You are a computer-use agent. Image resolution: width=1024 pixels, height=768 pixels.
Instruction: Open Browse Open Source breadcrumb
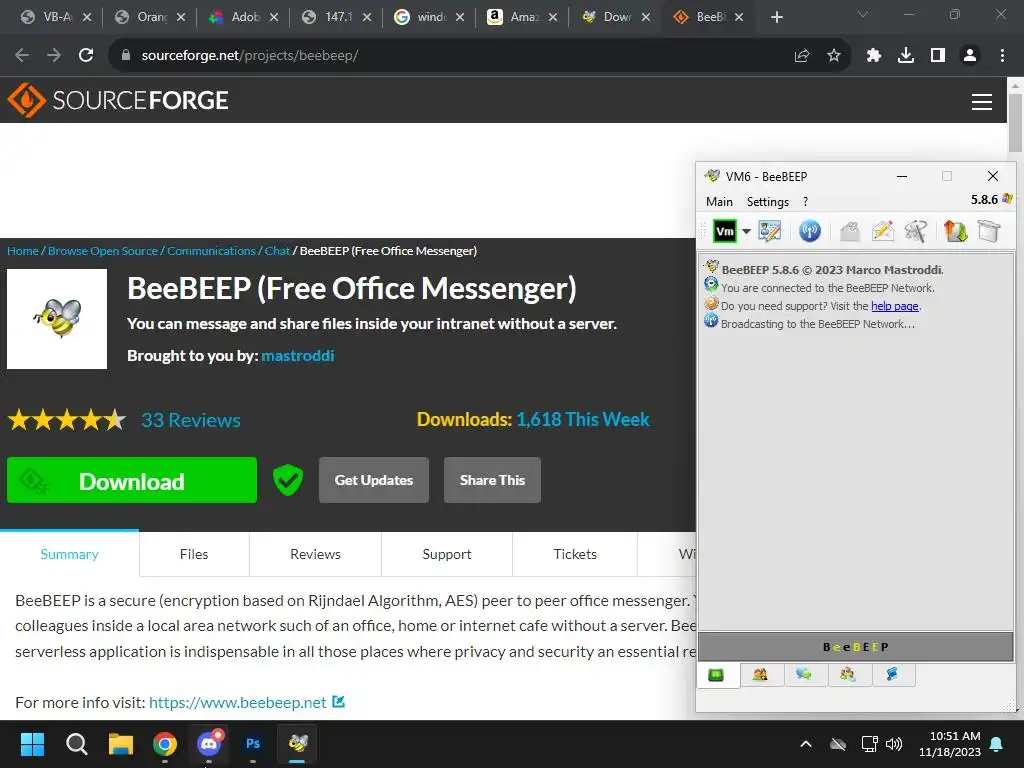[103, 251]
